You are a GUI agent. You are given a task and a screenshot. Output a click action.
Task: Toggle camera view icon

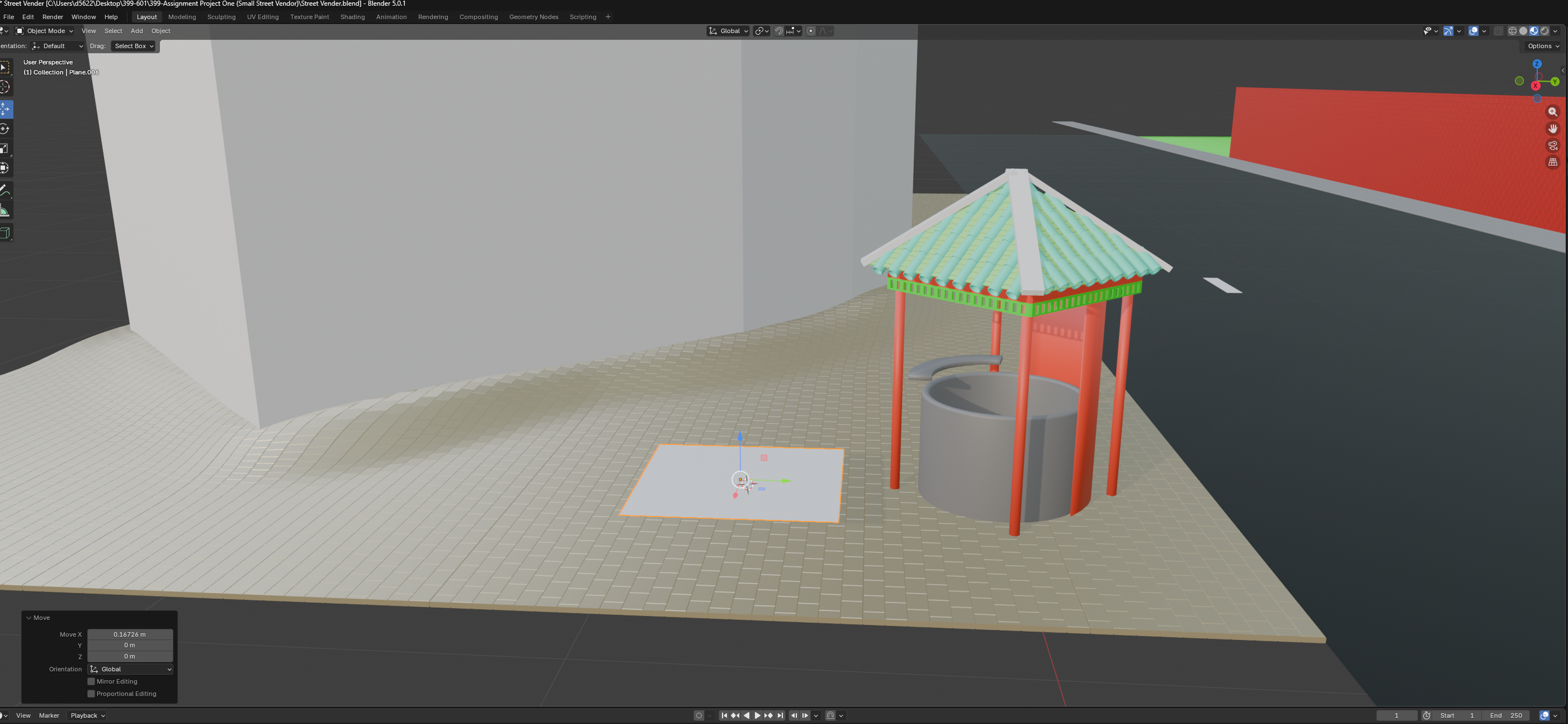click(1552, 145)
